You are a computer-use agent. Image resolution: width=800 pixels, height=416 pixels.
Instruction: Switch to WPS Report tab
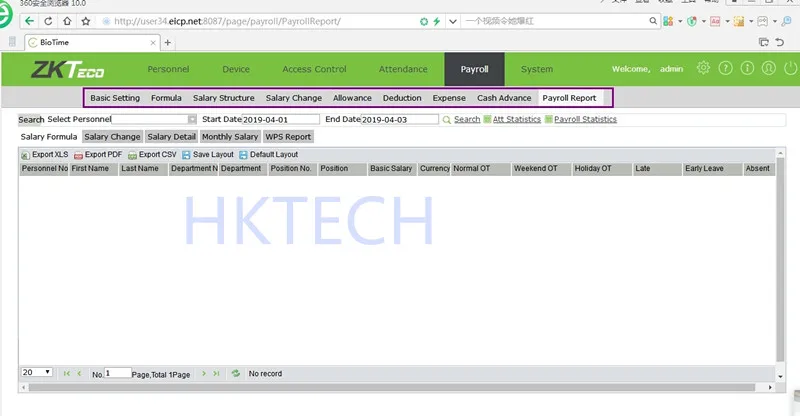click(x=288, y=137)
